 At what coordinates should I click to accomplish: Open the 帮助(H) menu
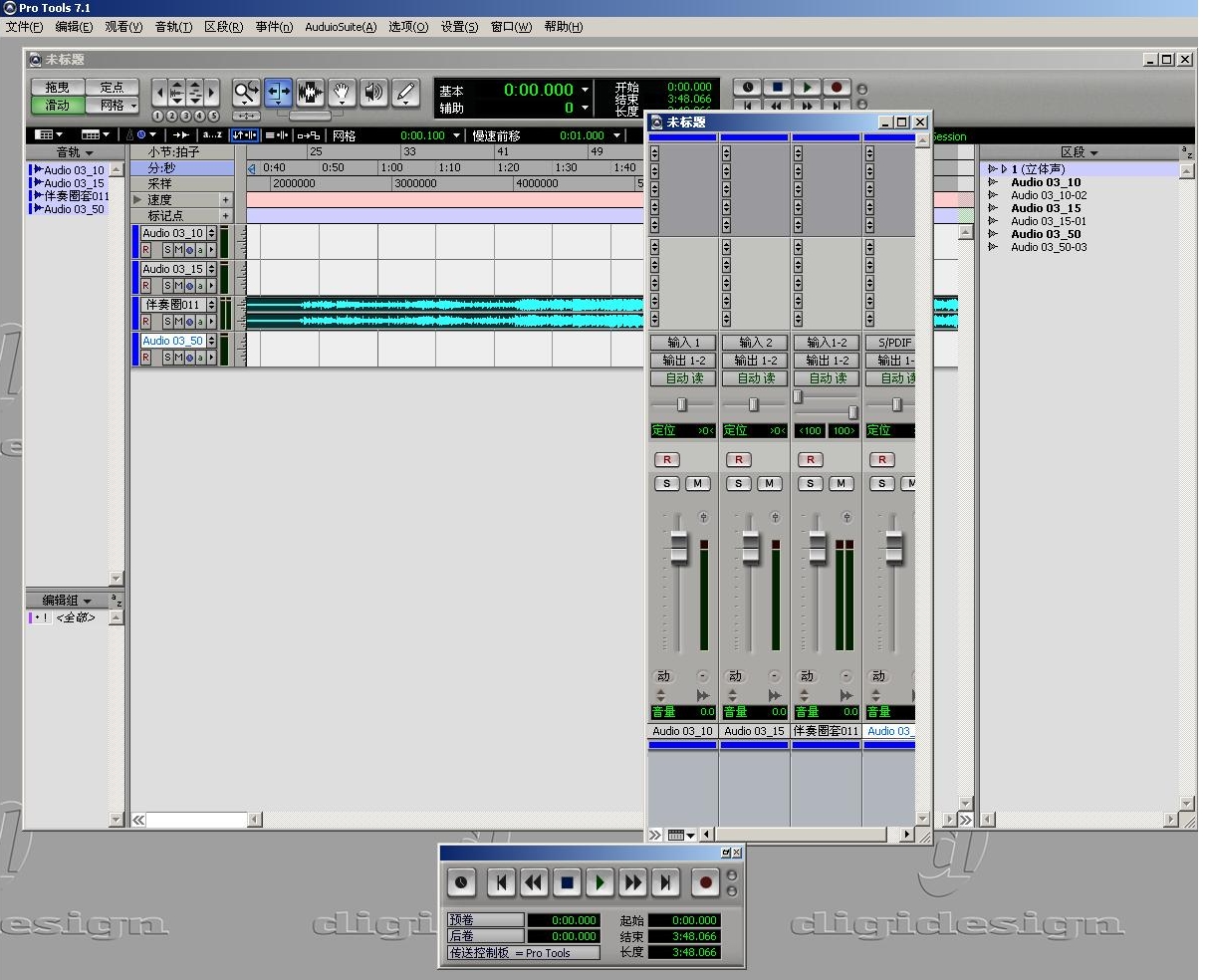point(563,27)
